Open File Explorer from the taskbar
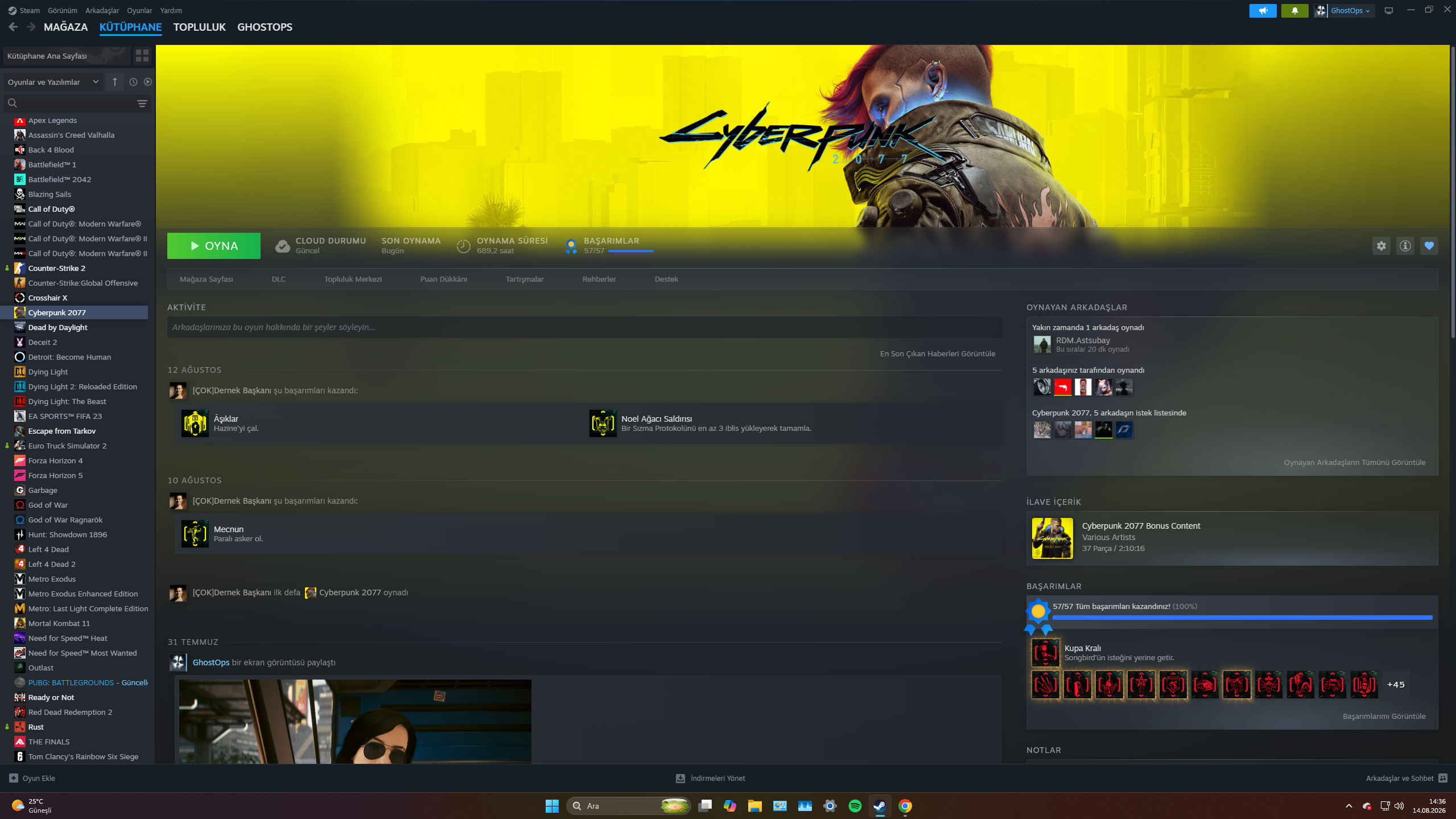Image resolution: width=1456 pixels, height=819 pixels. click(754, 805)
